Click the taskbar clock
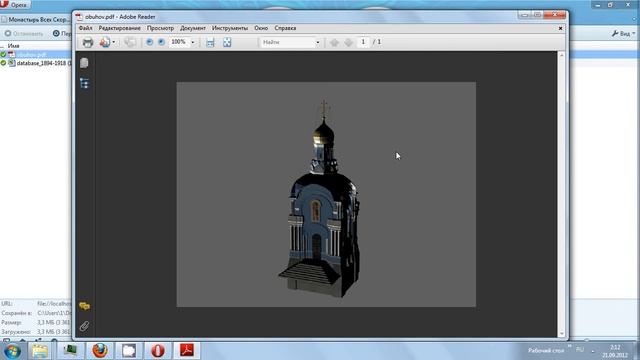Viewport: 640px width, 360px height. click(x=615, y=351)
